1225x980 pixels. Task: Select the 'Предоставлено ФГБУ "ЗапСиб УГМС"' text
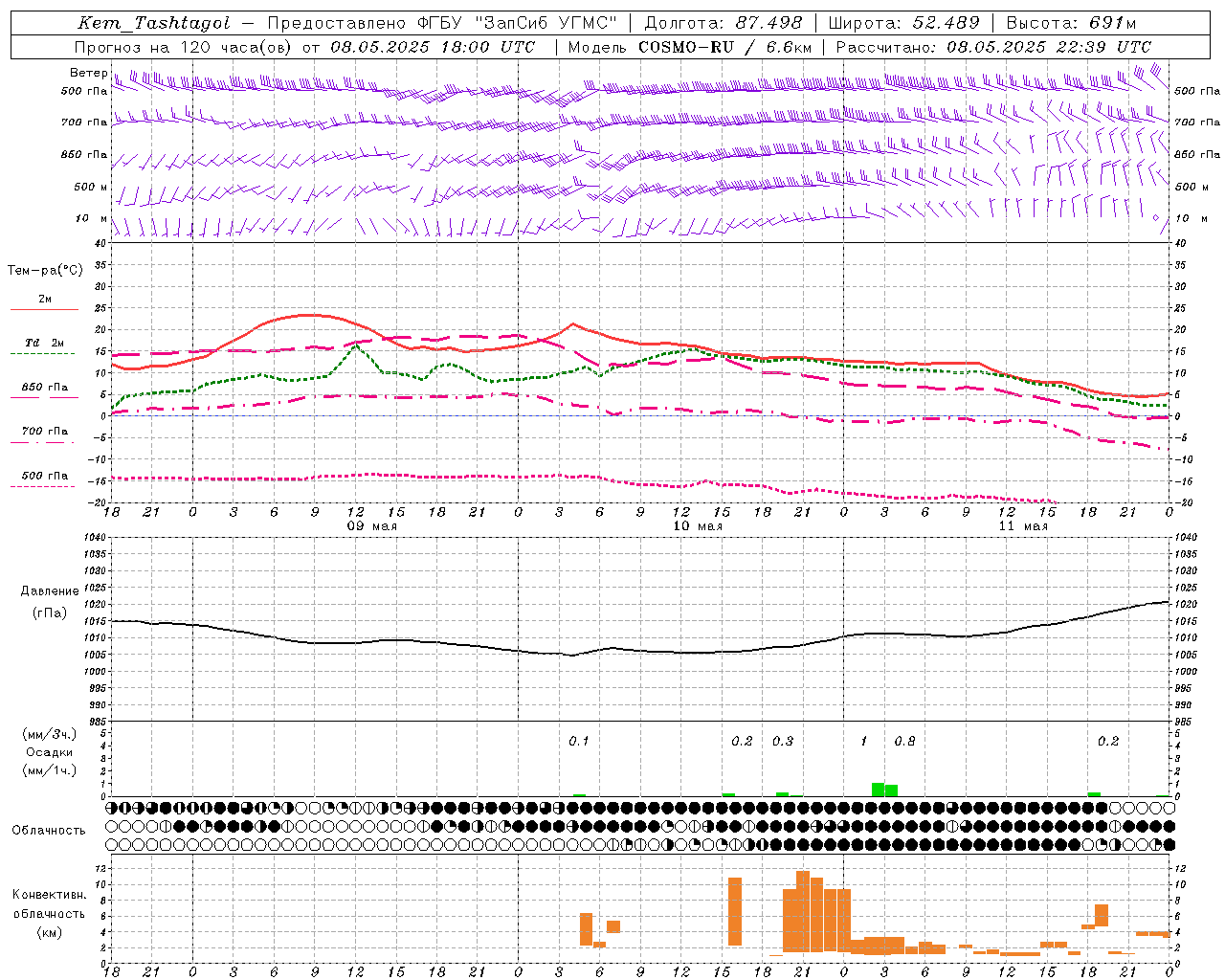coord(442,23)
